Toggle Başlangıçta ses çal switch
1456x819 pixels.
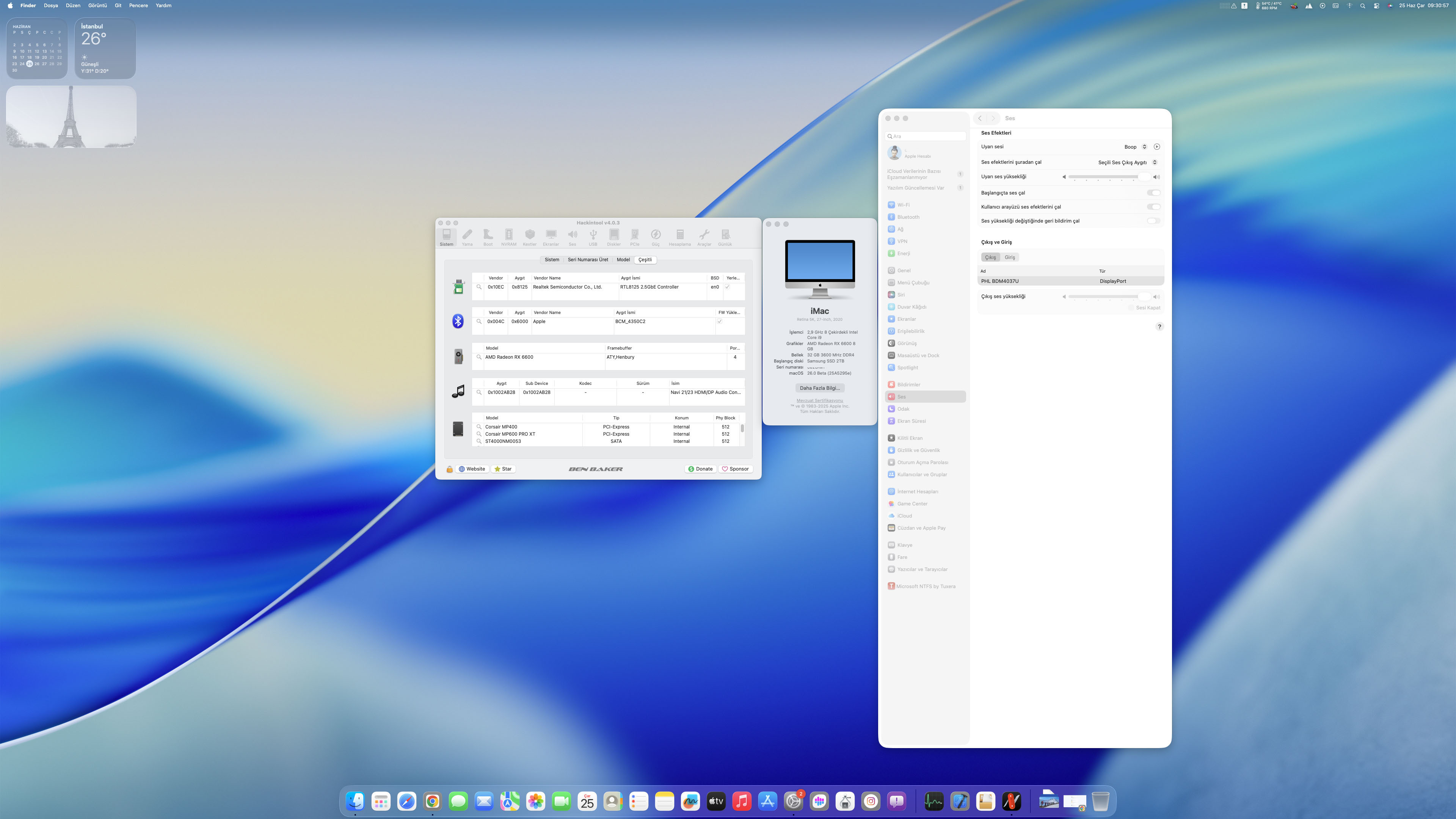click(1153, 193)
